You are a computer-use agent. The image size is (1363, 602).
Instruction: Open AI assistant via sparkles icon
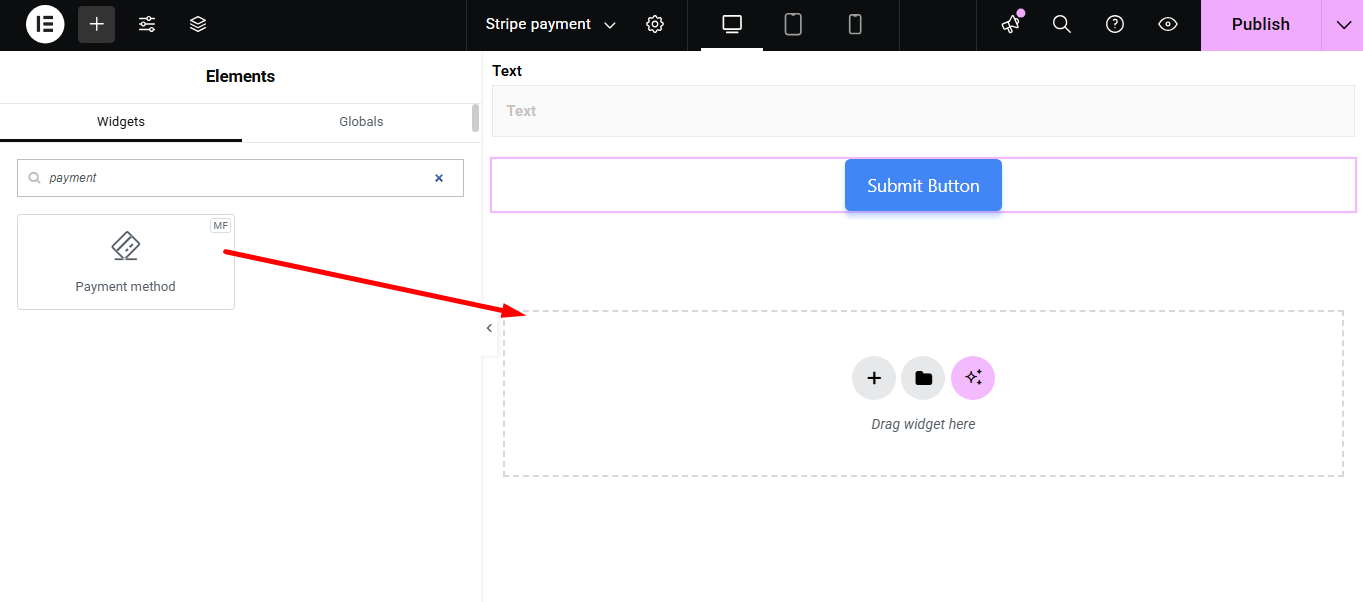pos(972,377)
